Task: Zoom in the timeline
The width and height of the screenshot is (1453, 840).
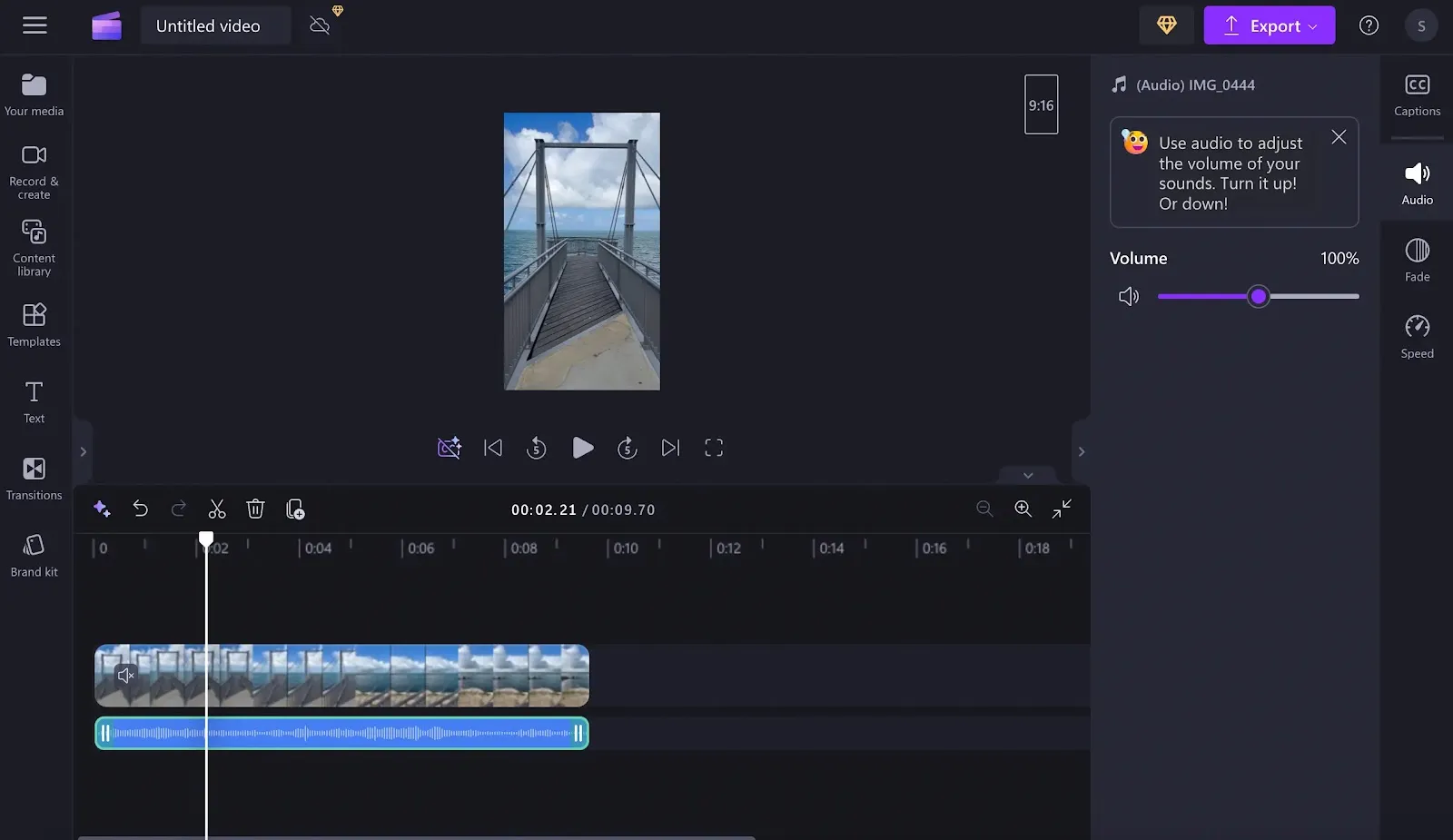Action: pos(1023,509)
